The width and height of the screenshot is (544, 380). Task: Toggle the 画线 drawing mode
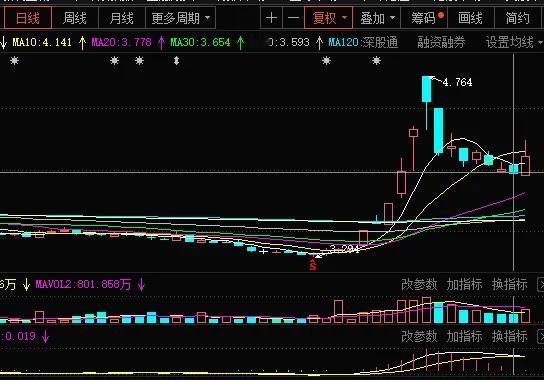click(x=470, y=18)
